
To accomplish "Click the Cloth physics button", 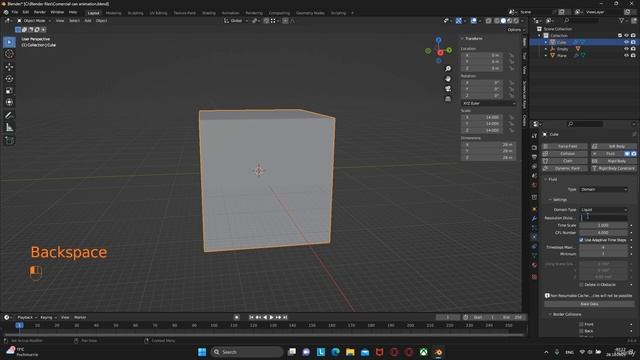I will click(565, 161).
